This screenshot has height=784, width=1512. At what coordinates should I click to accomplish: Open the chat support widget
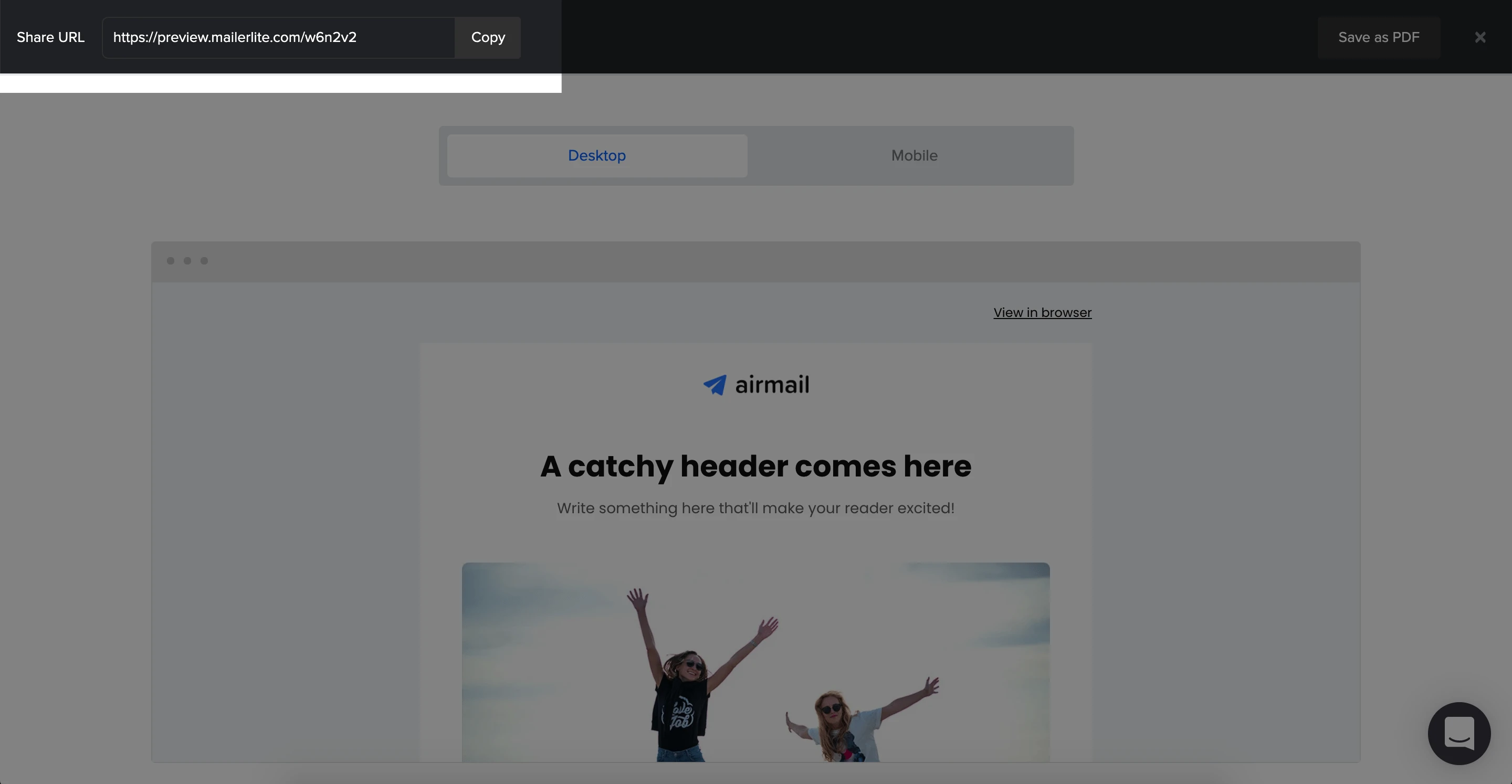coord(1458,733)
